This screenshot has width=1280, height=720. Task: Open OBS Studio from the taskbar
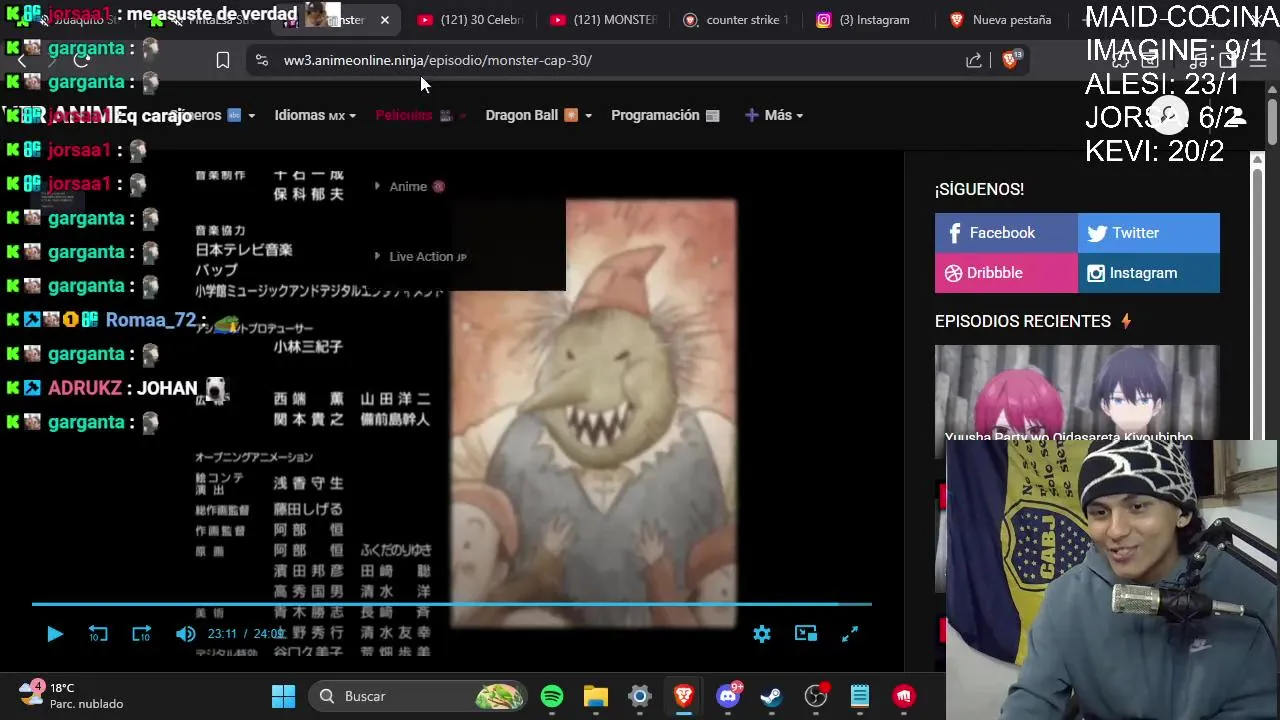(816, 696)
